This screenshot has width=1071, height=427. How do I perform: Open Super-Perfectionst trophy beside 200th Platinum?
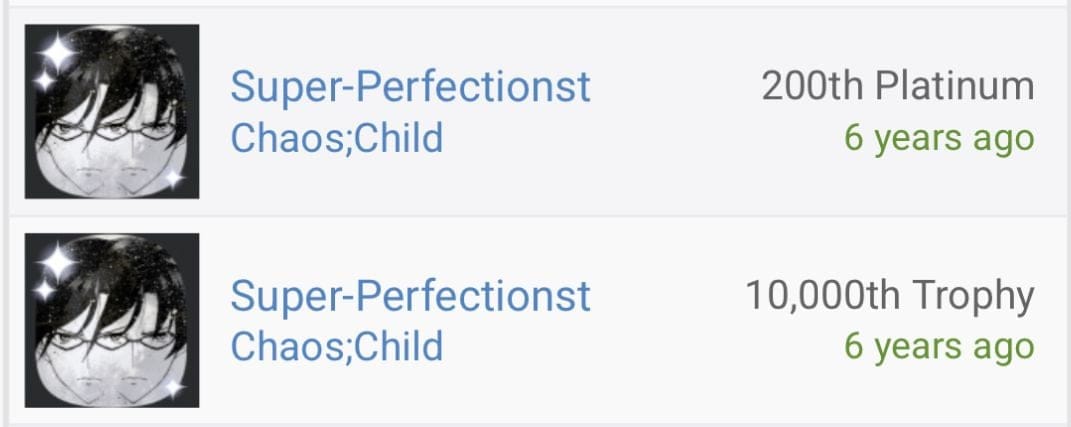[x=411, y=89]
